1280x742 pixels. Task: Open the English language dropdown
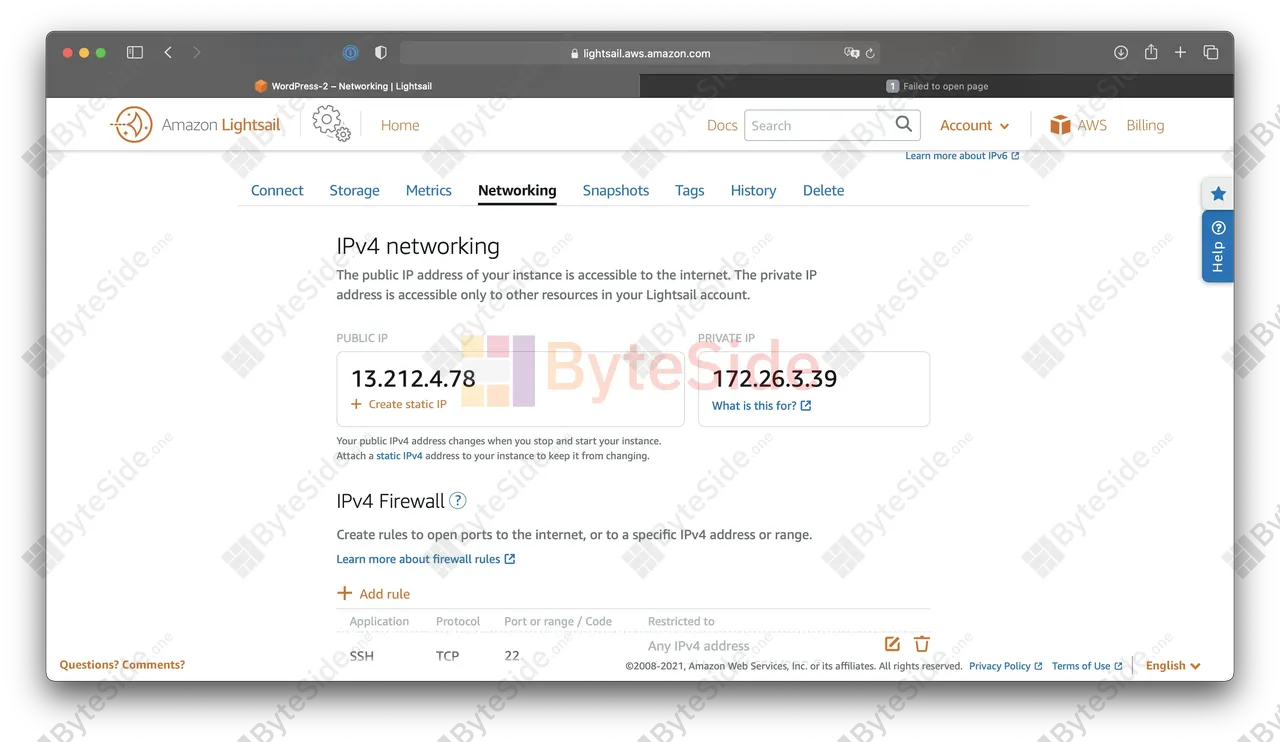1173,666
